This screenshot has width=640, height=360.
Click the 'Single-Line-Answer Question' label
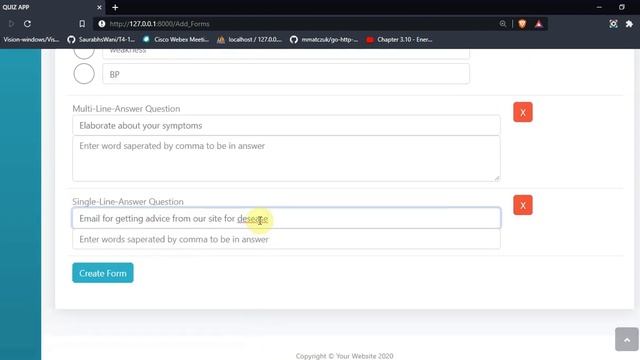[128, 202]
